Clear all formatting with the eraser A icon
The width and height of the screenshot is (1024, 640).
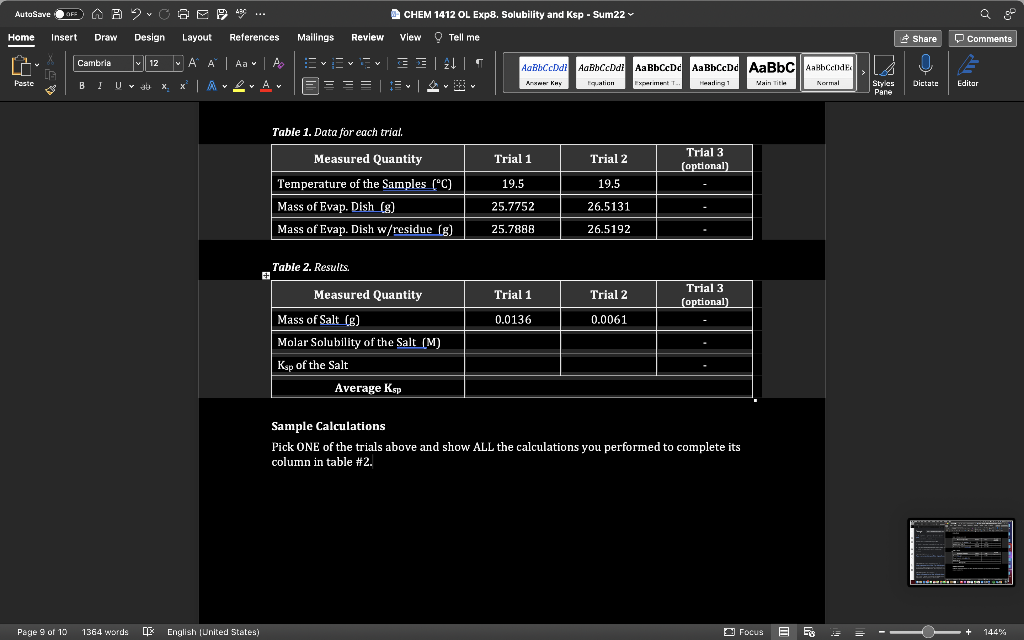[x=278, y=63]
